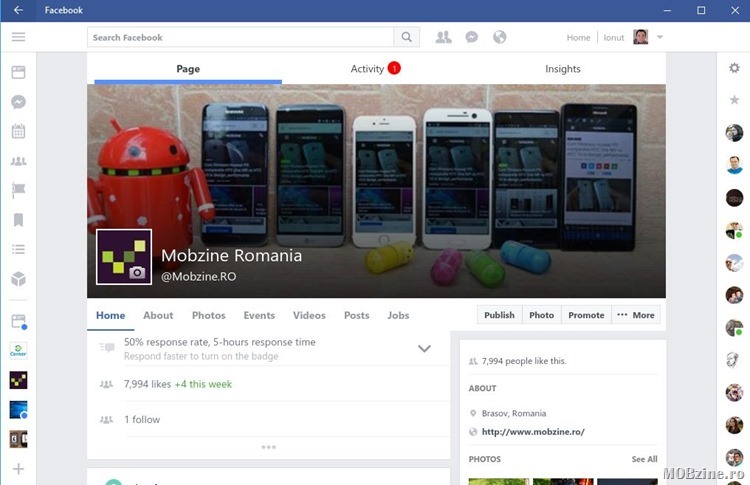
Task: Open Mobzine page shortcut in sidebar
Action: click(x=18, y=380)
